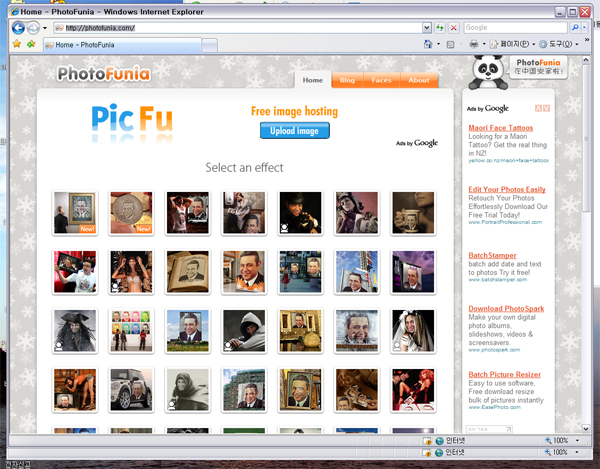Choose the bride with veil effect thumbnail
The image size is (600, 469).
(413, 331)
